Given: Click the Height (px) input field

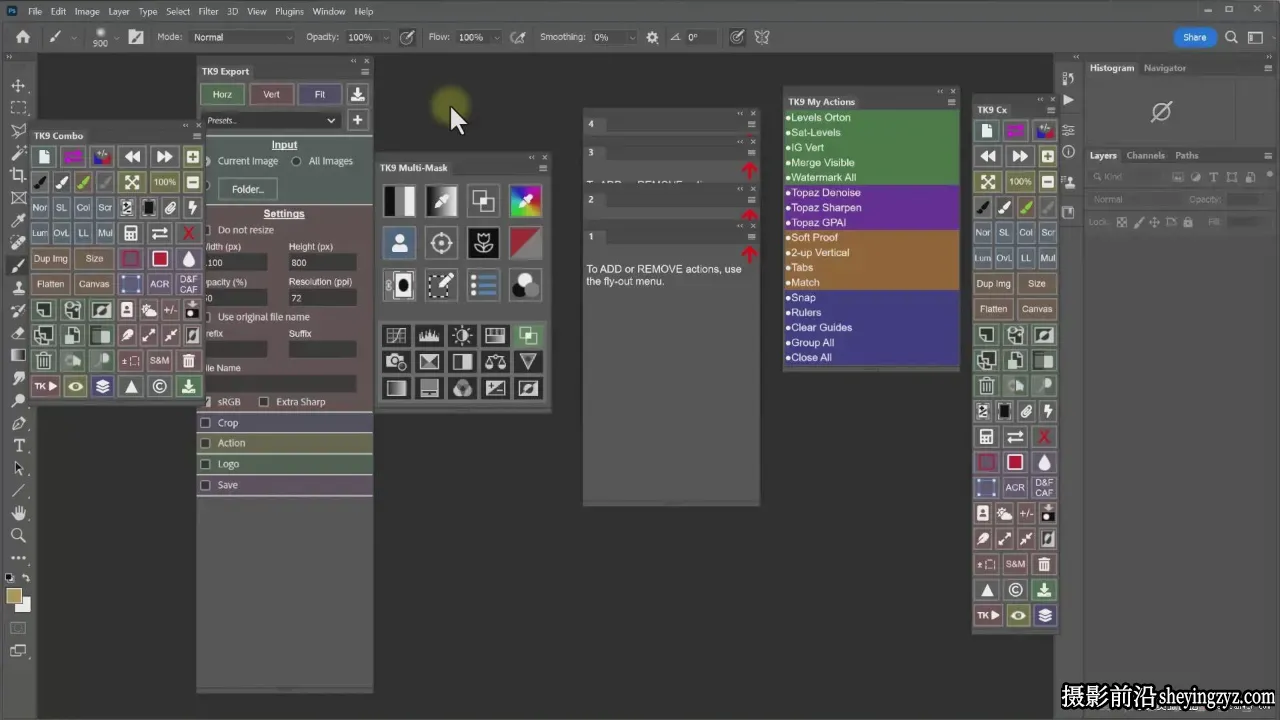Looking at the screenshot, I should click(322, 263).
